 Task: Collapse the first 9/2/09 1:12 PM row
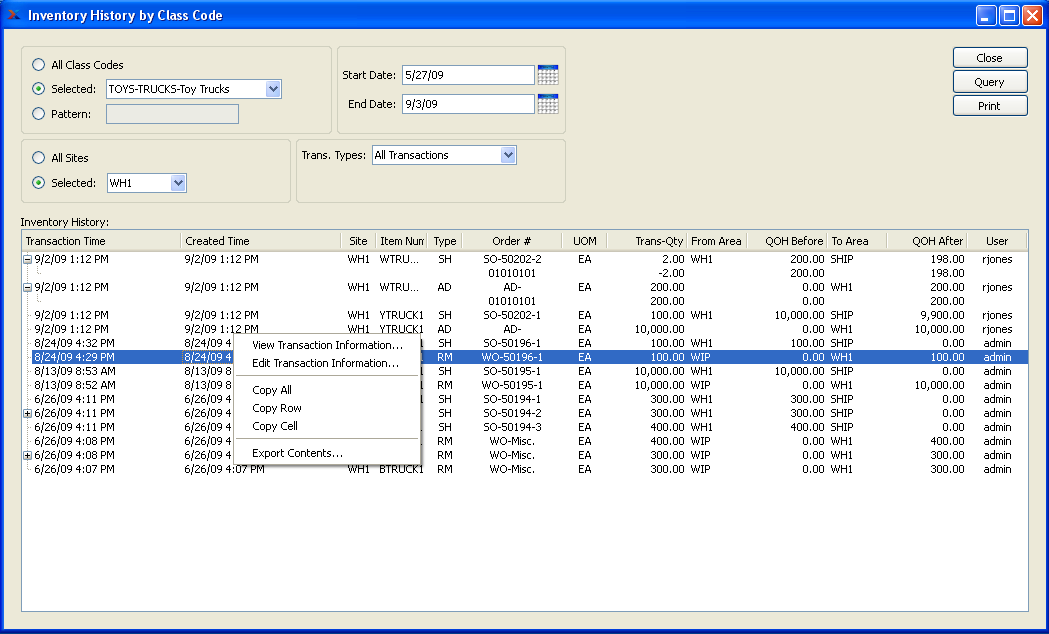(27, 259)
